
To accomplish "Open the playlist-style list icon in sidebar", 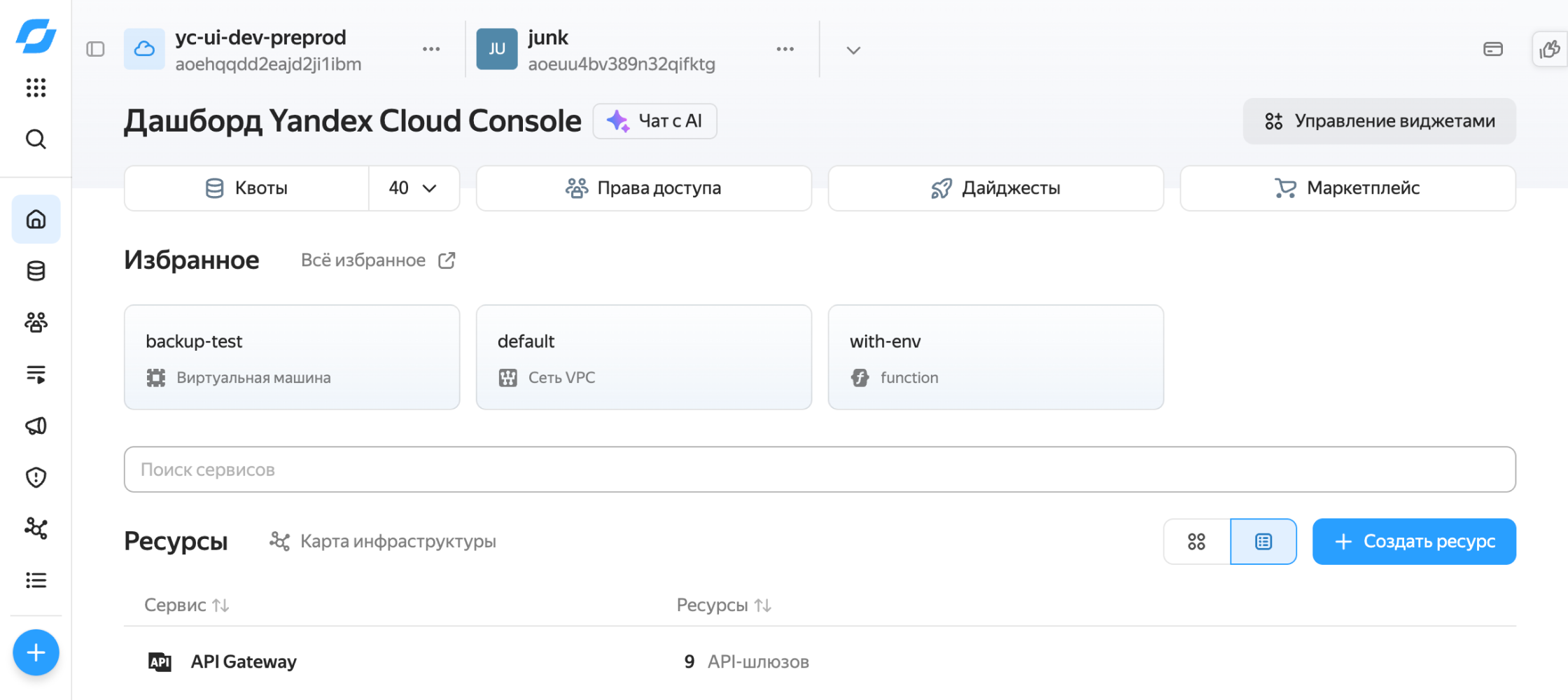I will (x=36, y=374).
